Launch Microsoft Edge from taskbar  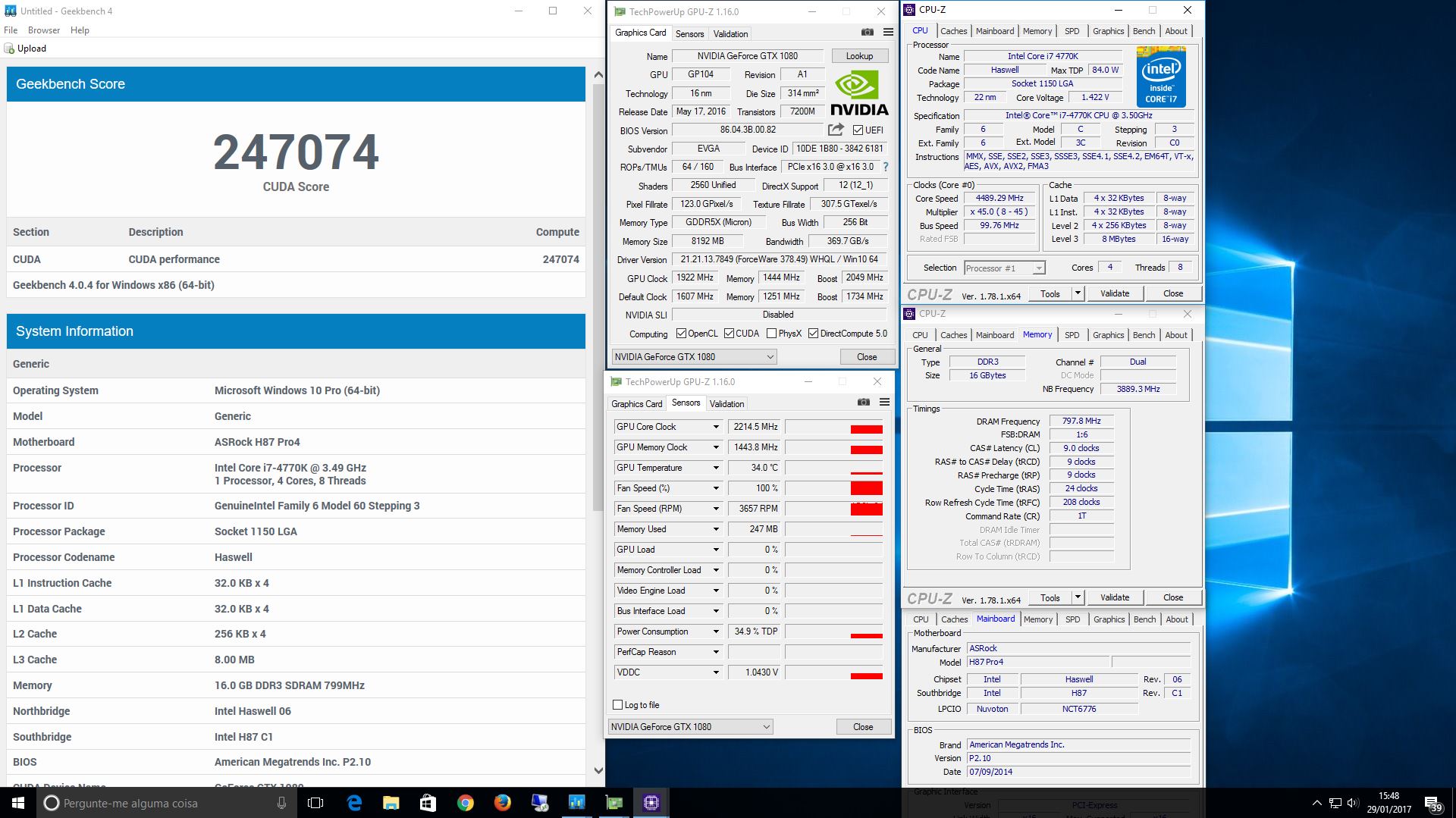[353, 803]
